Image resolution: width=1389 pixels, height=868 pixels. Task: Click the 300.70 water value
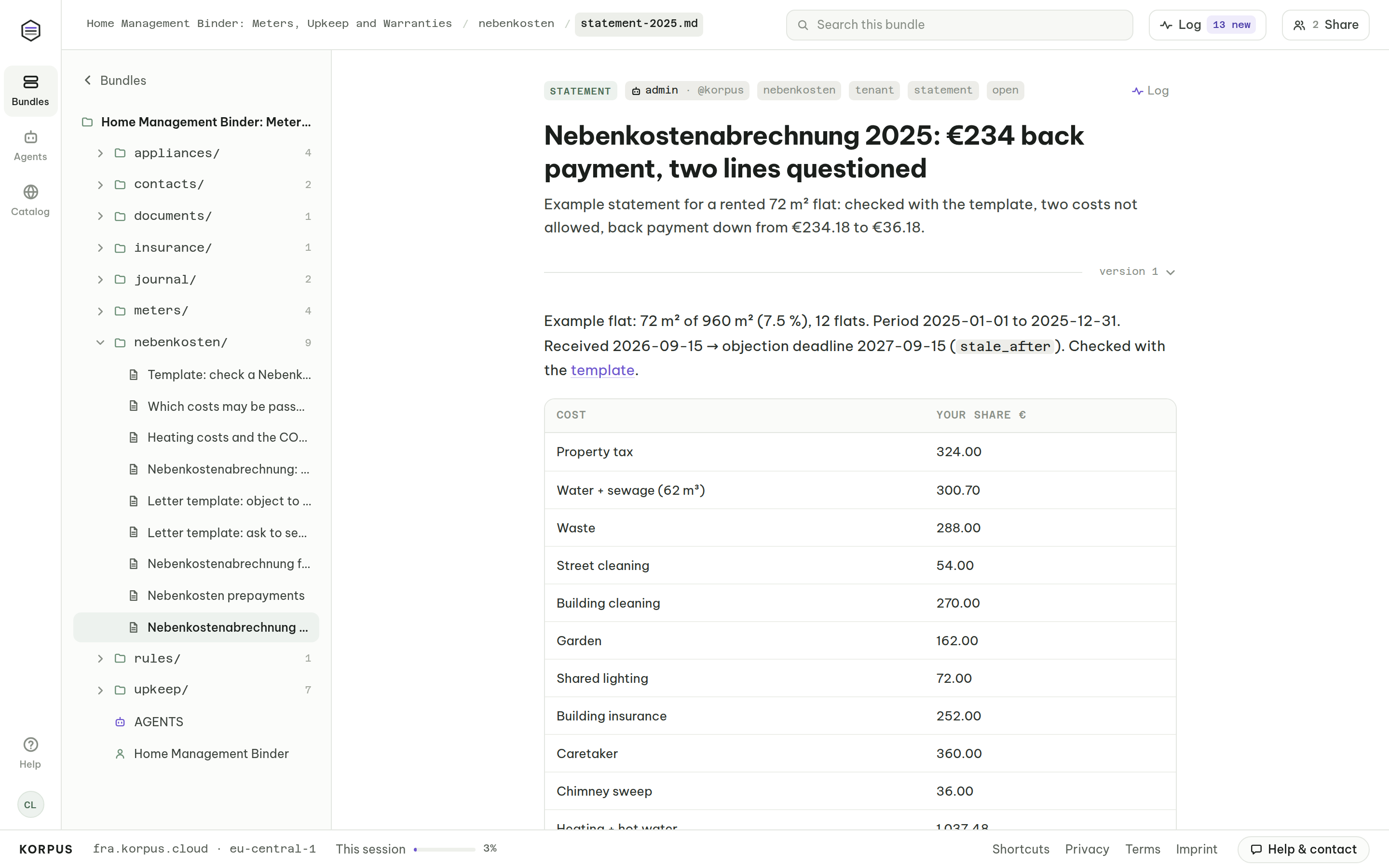point(958,490)
